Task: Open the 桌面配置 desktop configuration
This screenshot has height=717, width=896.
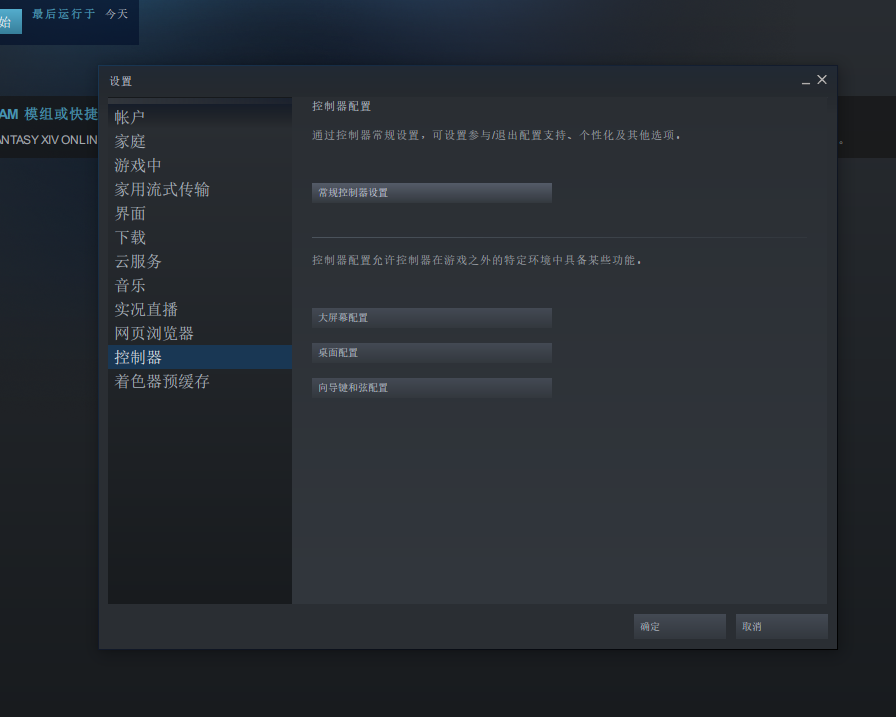Action: pyautogui.click(x=431, y=352)
